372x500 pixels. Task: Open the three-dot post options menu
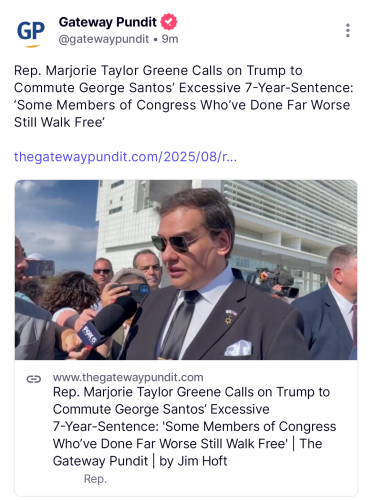click(348, 30)
